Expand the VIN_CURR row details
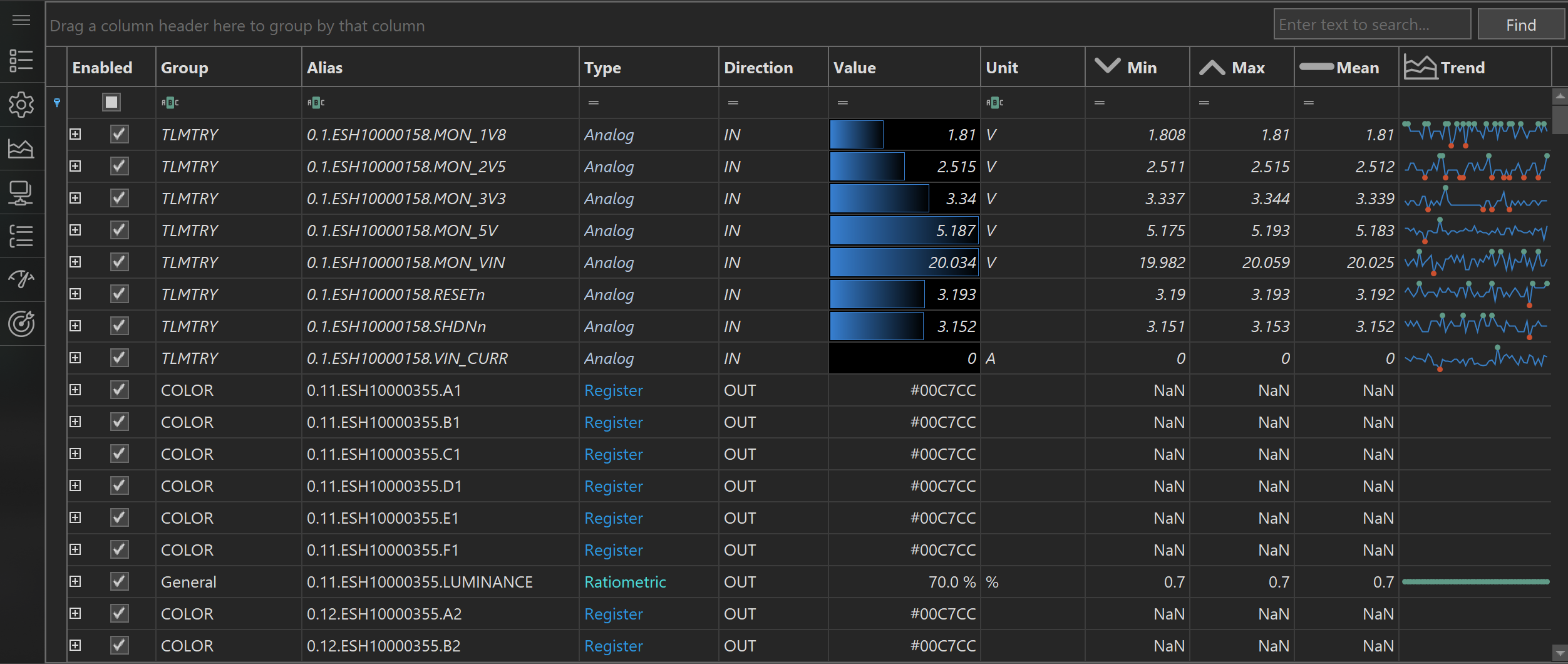 click(x=75, y=358)
